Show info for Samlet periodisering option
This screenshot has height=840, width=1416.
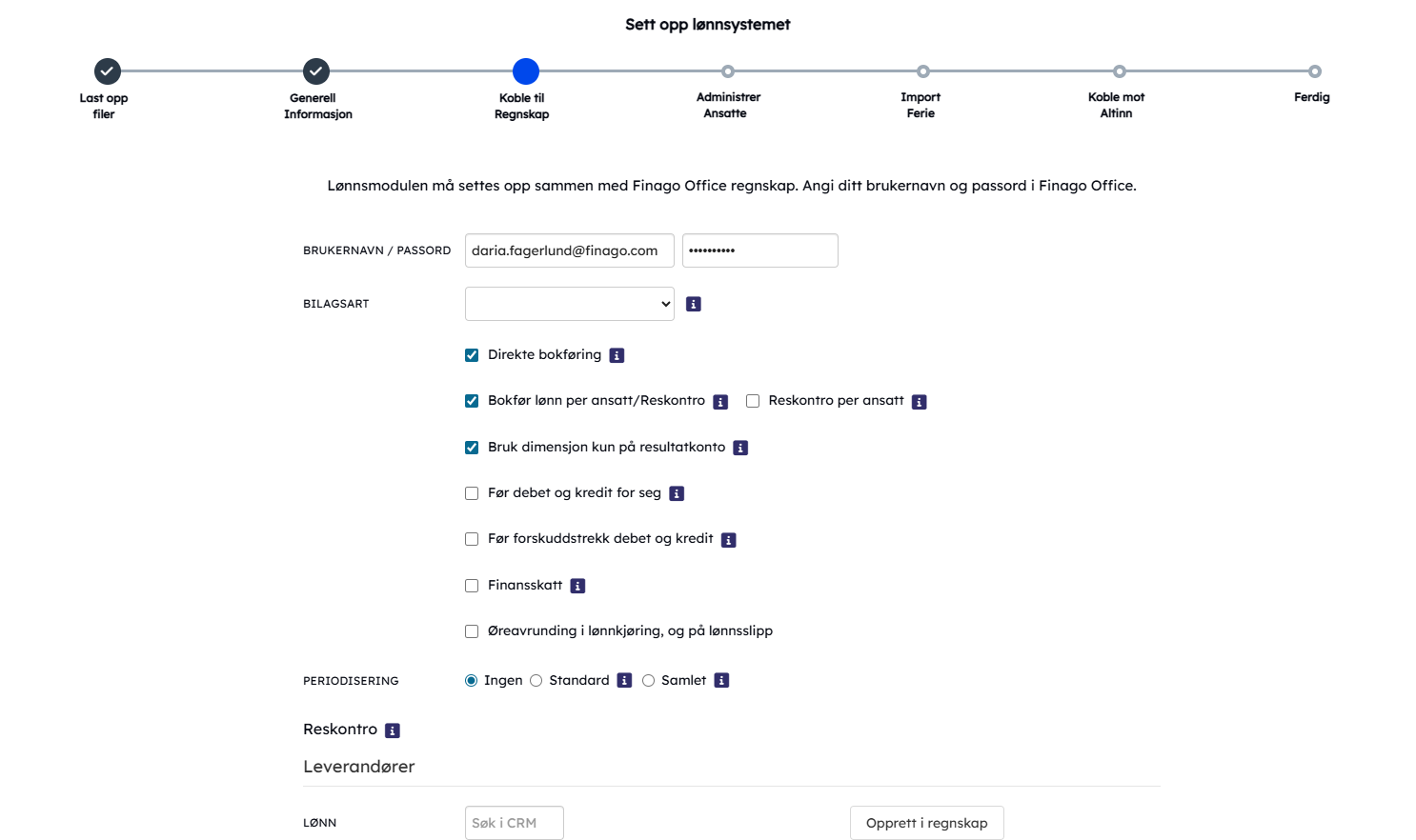[x=722, y=680]
